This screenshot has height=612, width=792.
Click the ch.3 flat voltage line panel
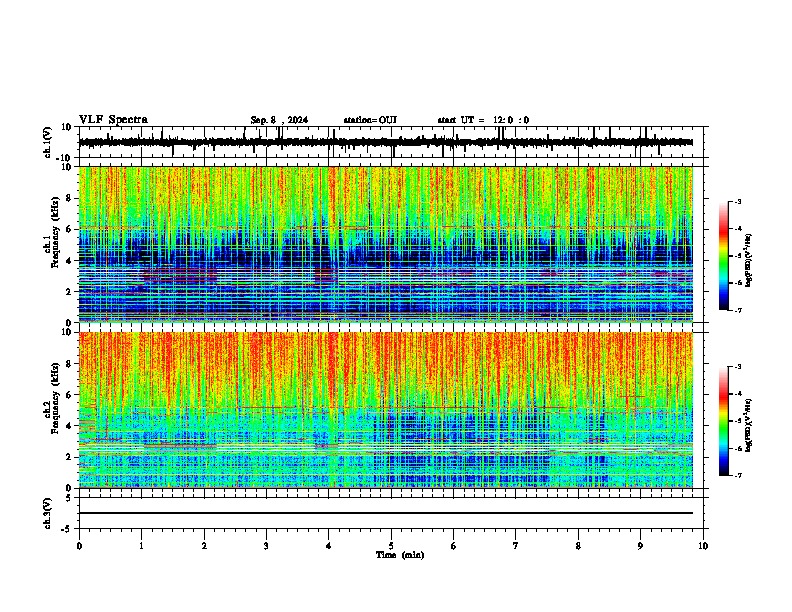pos(391,513)
